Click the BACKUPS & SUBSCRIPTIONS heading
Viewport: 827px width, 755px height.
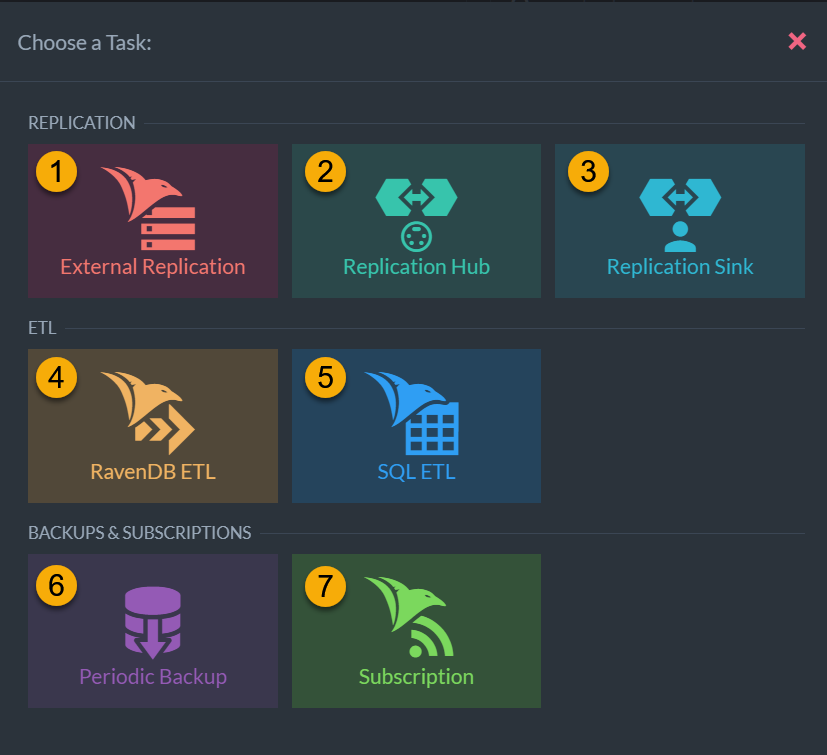tap(140, 533)
